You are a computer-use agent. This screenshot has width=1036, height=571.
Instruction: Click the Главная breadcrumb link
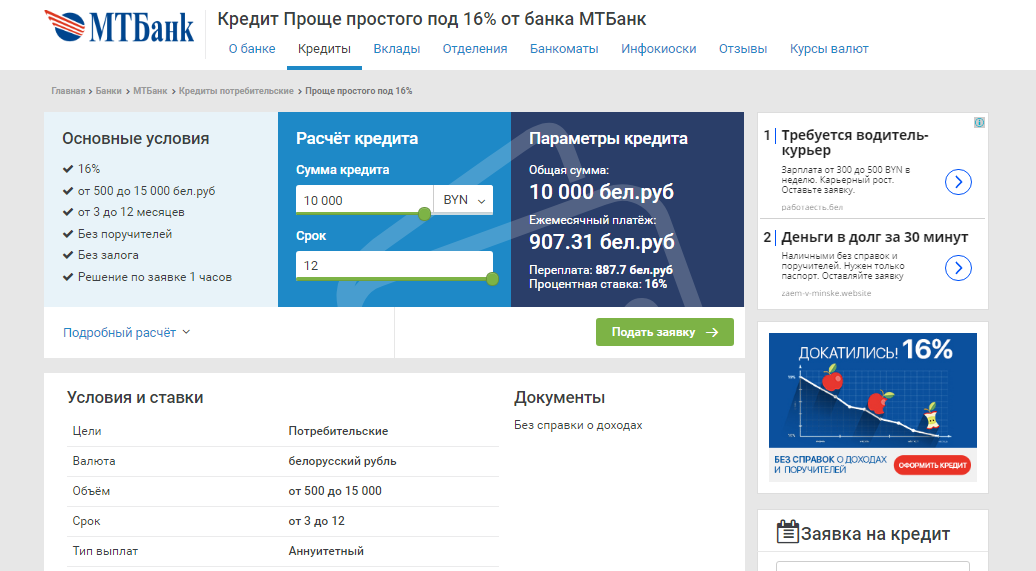68,91
